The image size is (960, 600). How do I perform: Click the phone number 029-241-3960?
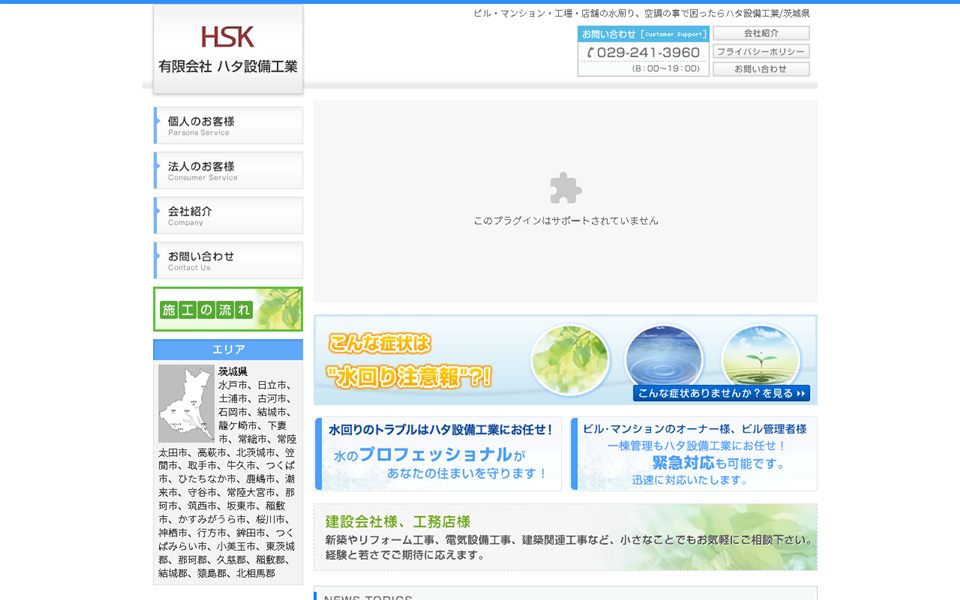click(x=643, y=53)
